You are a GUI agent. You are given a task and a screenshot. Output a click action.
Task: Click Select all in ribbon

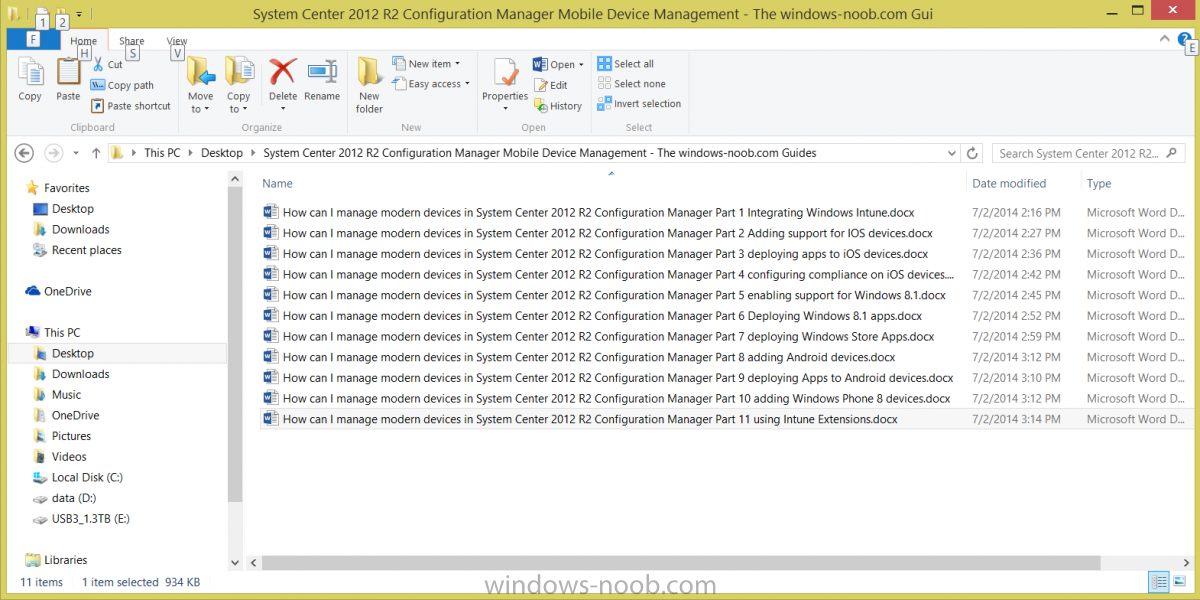625,64
